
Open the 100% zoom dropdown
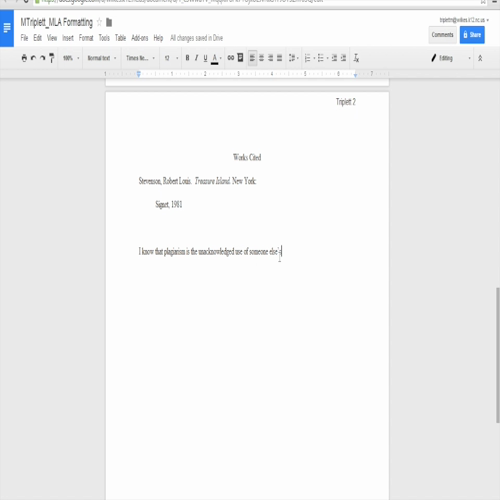coord(71,58)
